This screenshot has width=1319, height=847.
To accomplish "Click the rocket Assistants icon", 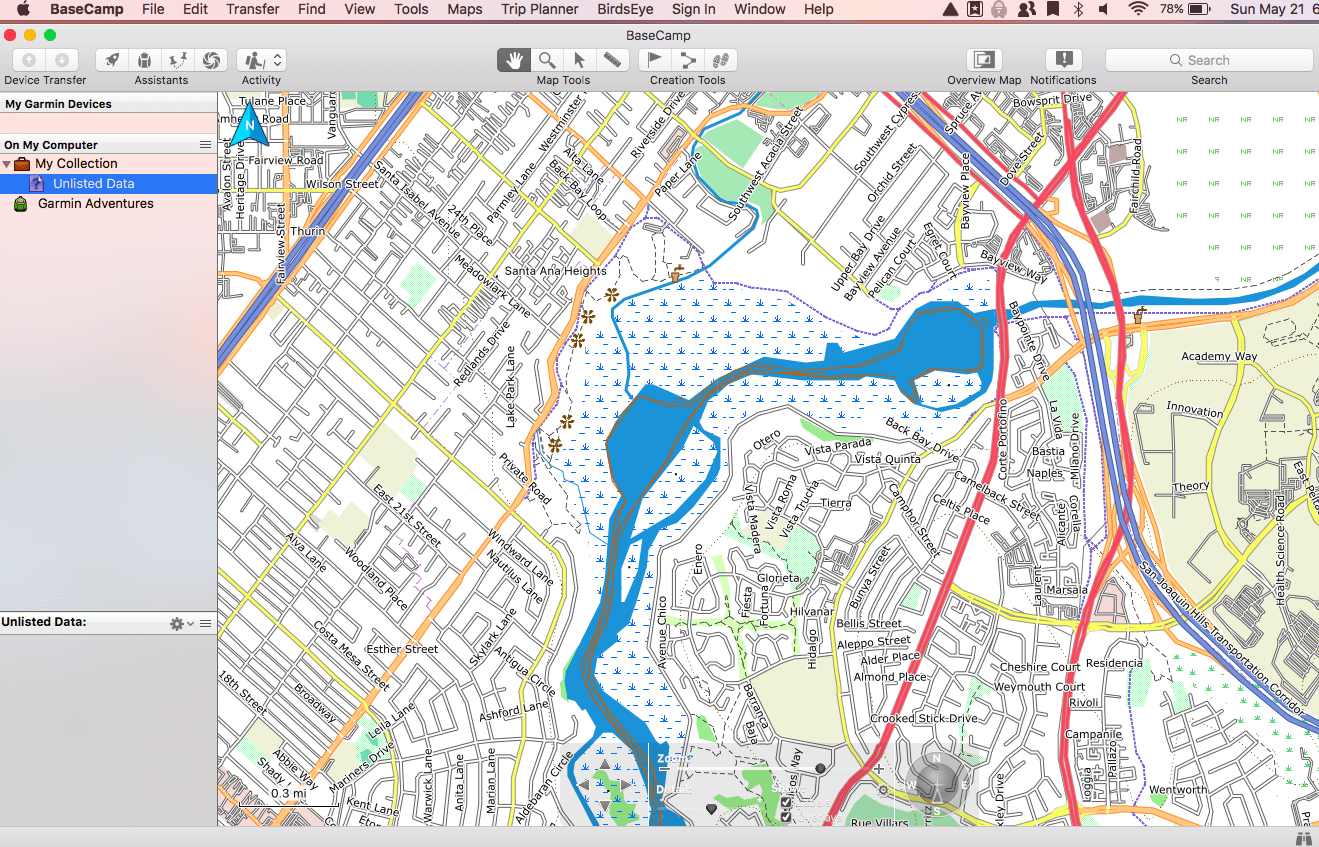I will click(x=113, y=60).
